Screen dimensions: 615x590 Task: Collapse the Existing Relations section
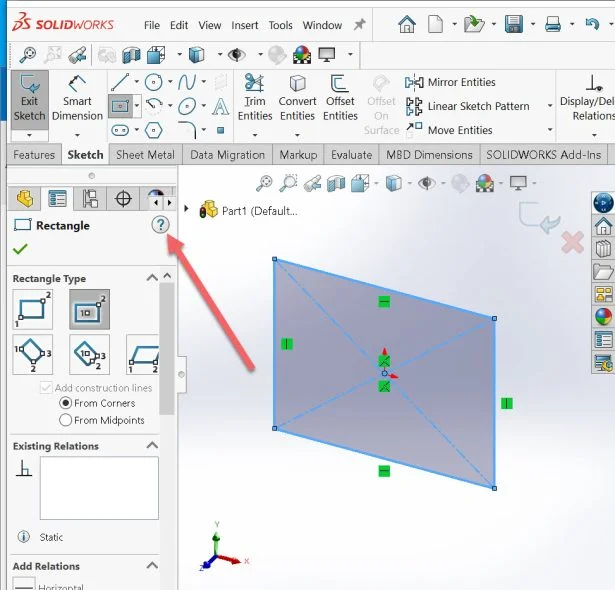click(x=152, y=446)
